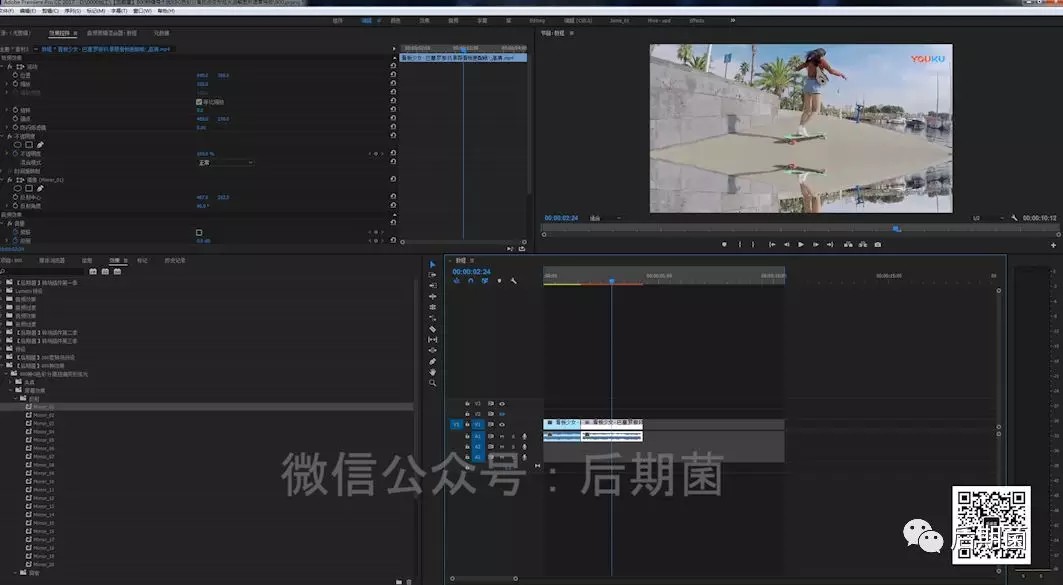Select the Zoom tool
Screen dimensions: 1063x585
tap(433, 383)
